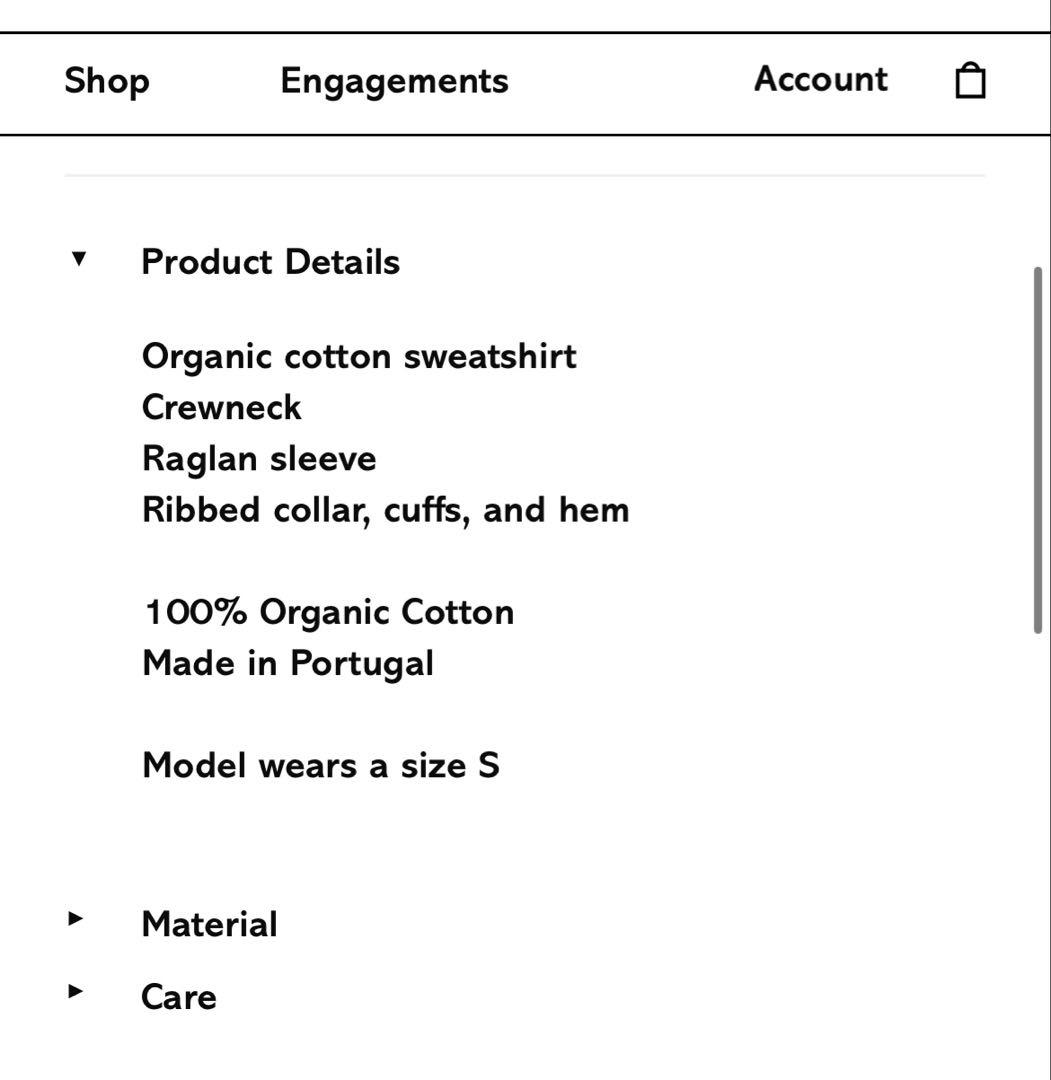
Task: Click the 'Organic cotton sweatshirt' text
Action: (359, 356)
